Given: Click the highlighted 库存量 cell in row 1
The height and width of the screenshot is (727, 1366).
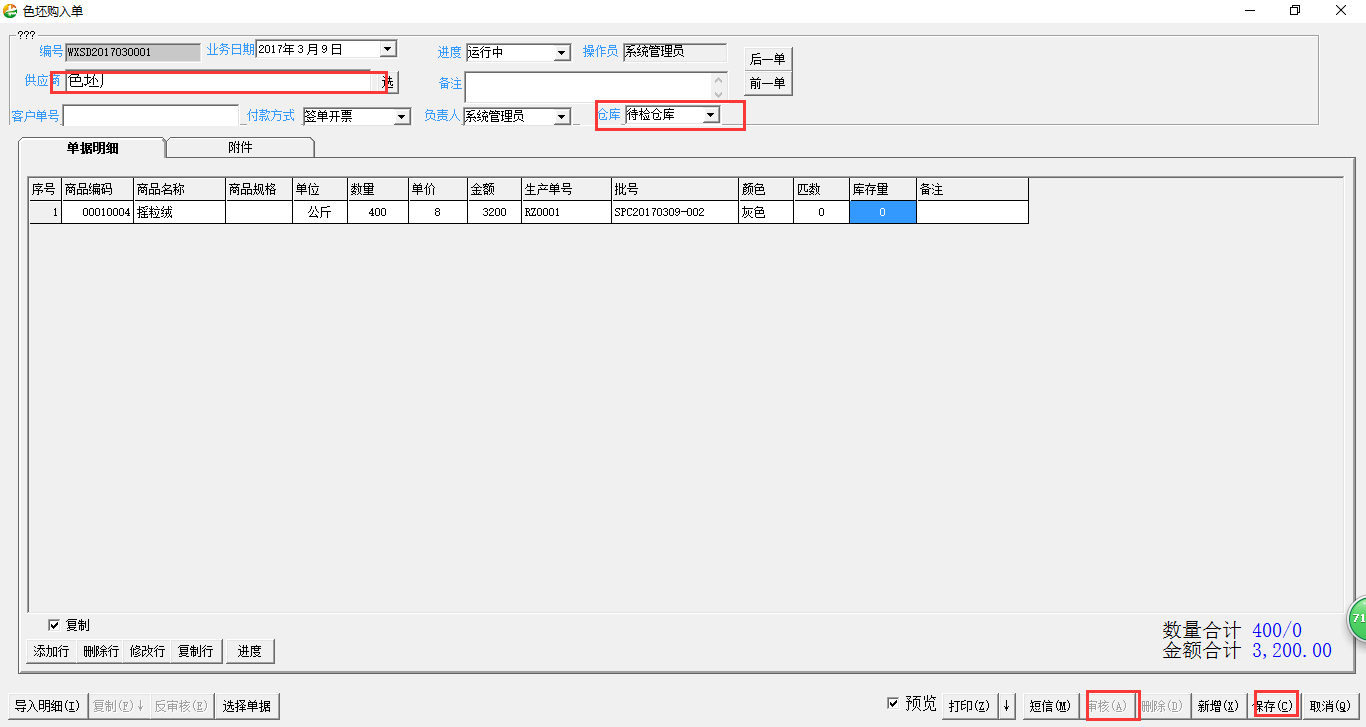Looking at the screenshot, I should [882, 212].
